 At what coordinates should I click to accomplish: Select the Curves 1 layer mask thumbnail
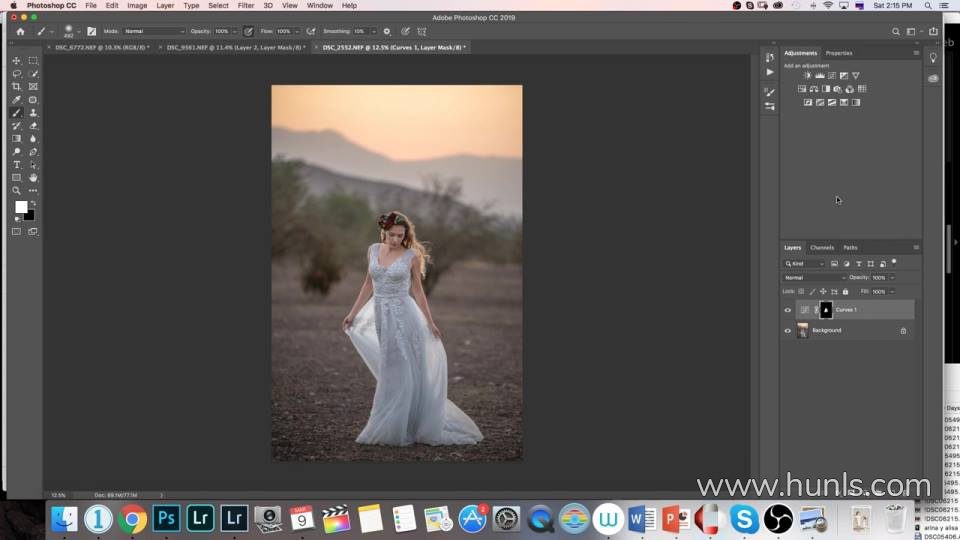coord(826,310)
